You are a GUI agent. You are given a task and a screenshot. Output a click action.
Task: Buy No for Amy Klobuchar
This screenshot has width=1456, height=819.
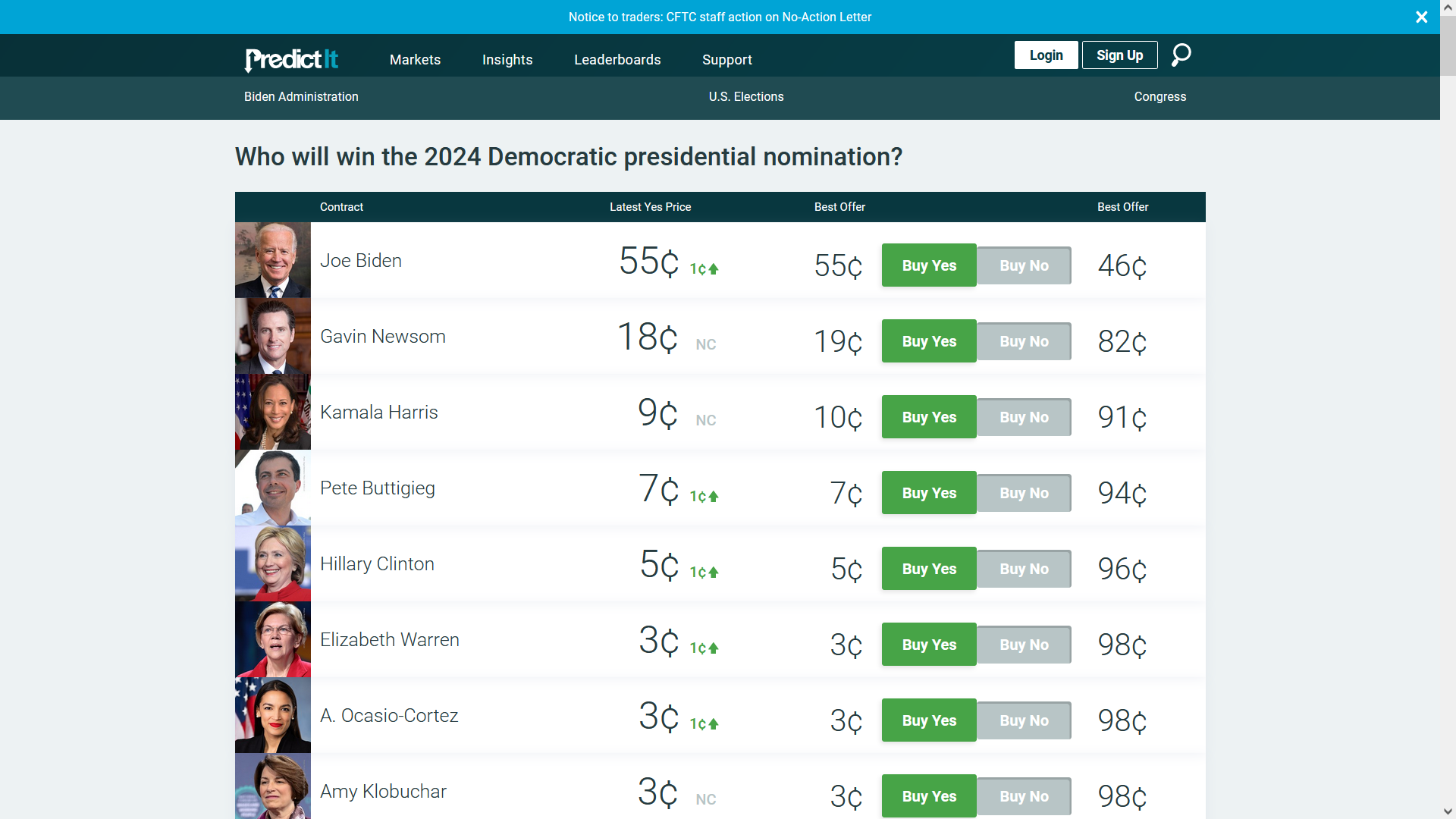click(x=1024, y=796)
